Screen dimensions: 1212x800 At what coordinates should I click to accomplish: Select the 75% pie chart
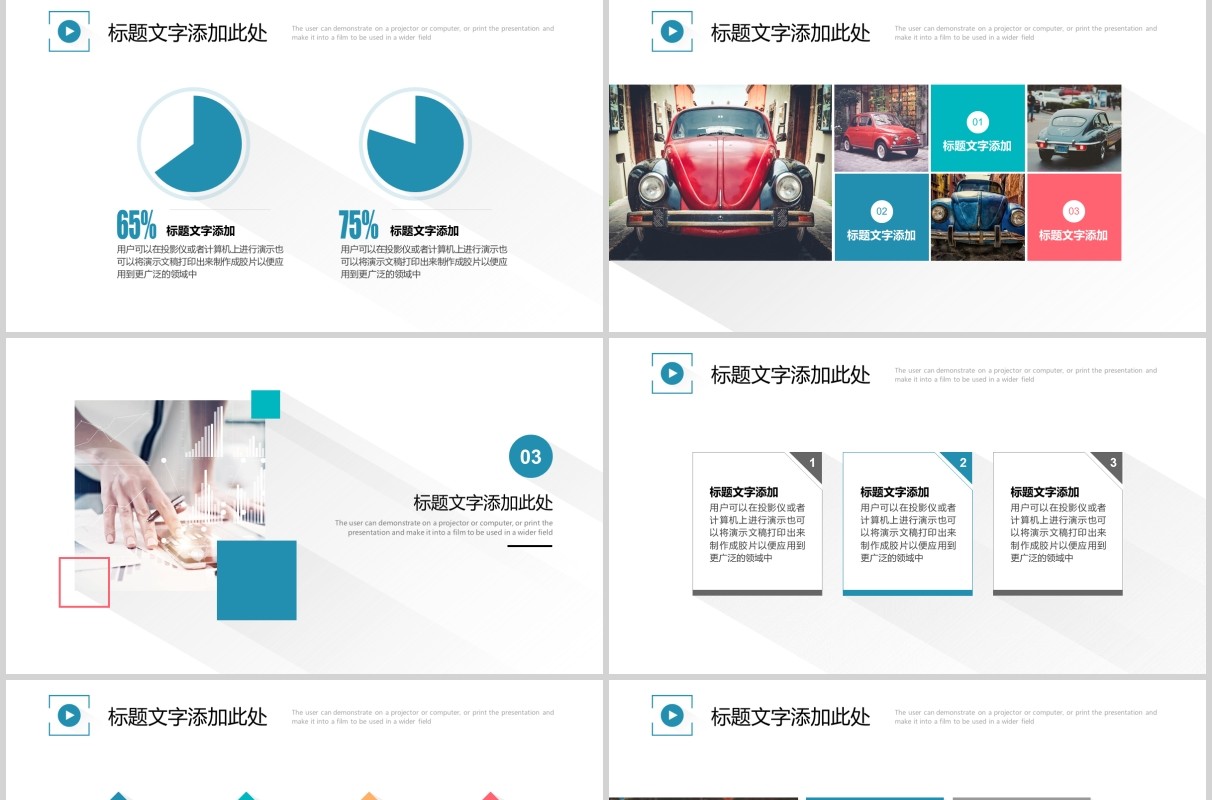415,144
